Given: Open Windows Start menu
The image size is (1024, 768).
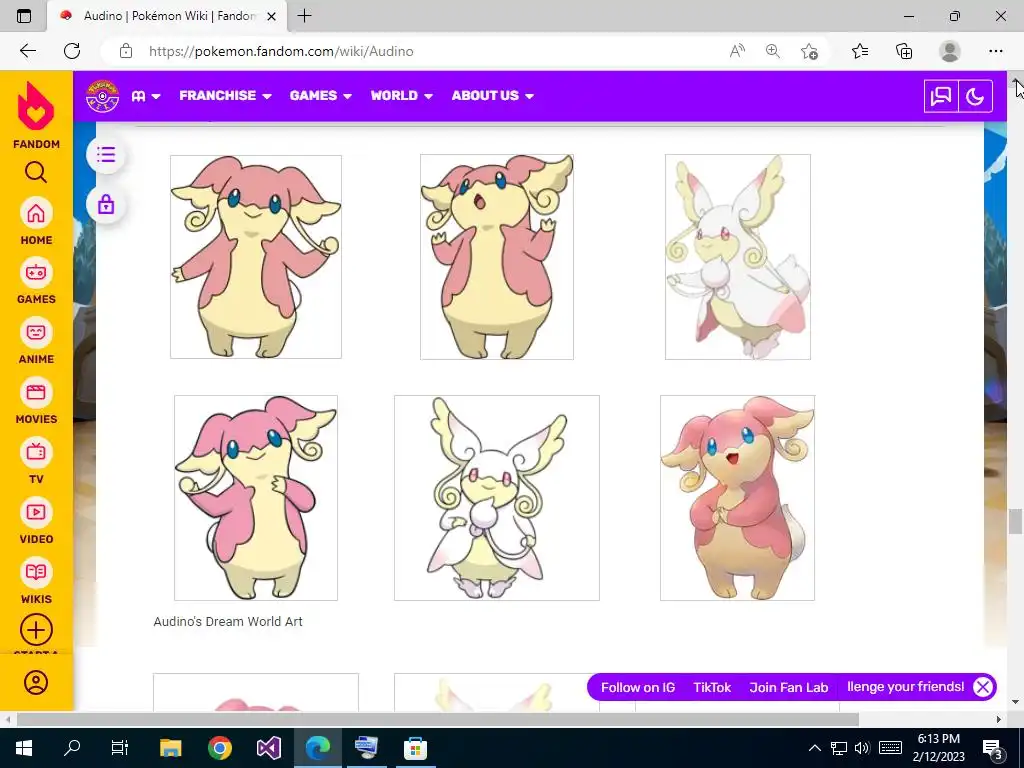Looking at the screenshot, I should tap(24, 748).
